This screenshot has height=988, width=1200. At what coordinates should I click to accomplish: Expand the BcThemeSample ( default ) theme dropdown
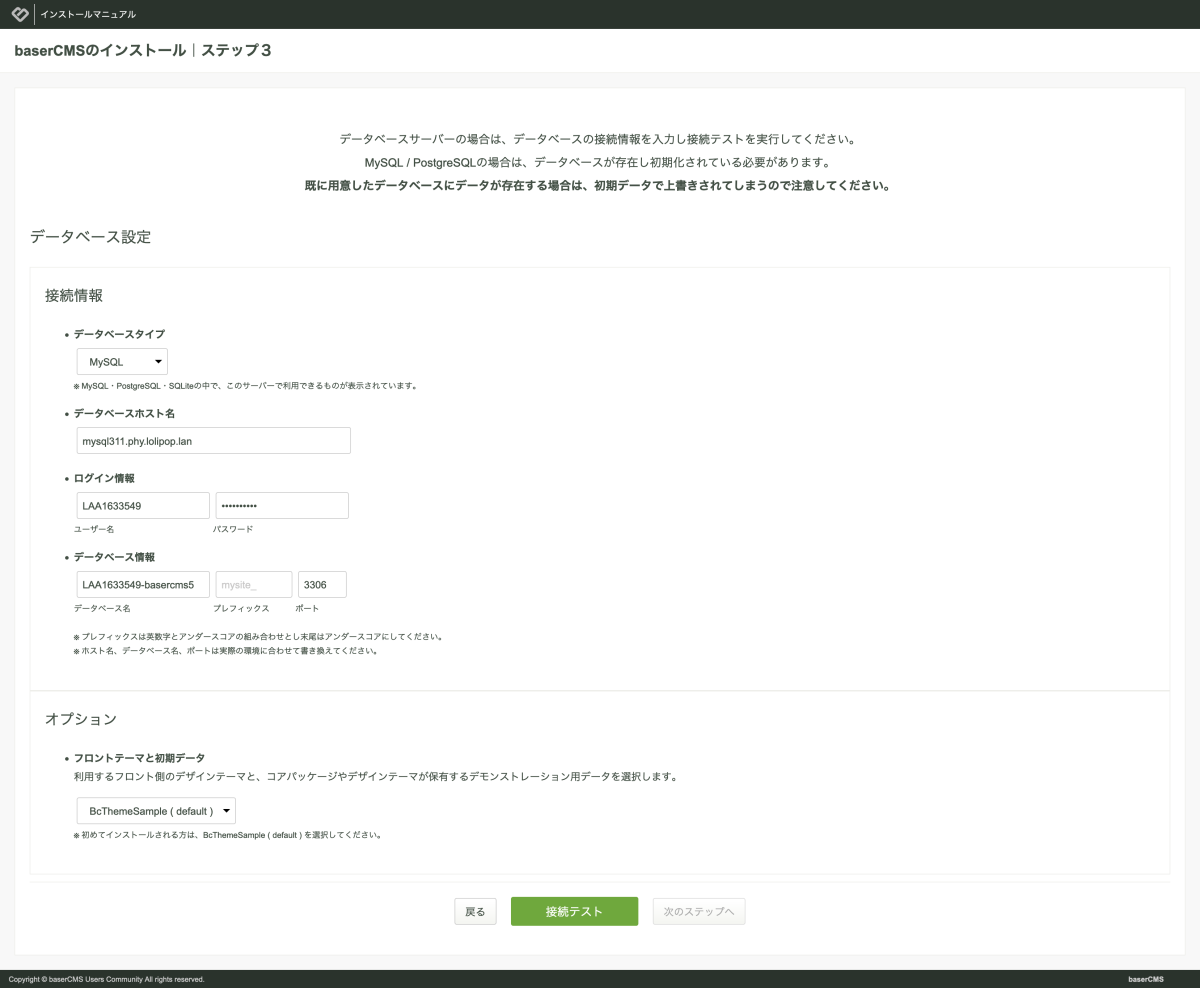tap(156, 811)
